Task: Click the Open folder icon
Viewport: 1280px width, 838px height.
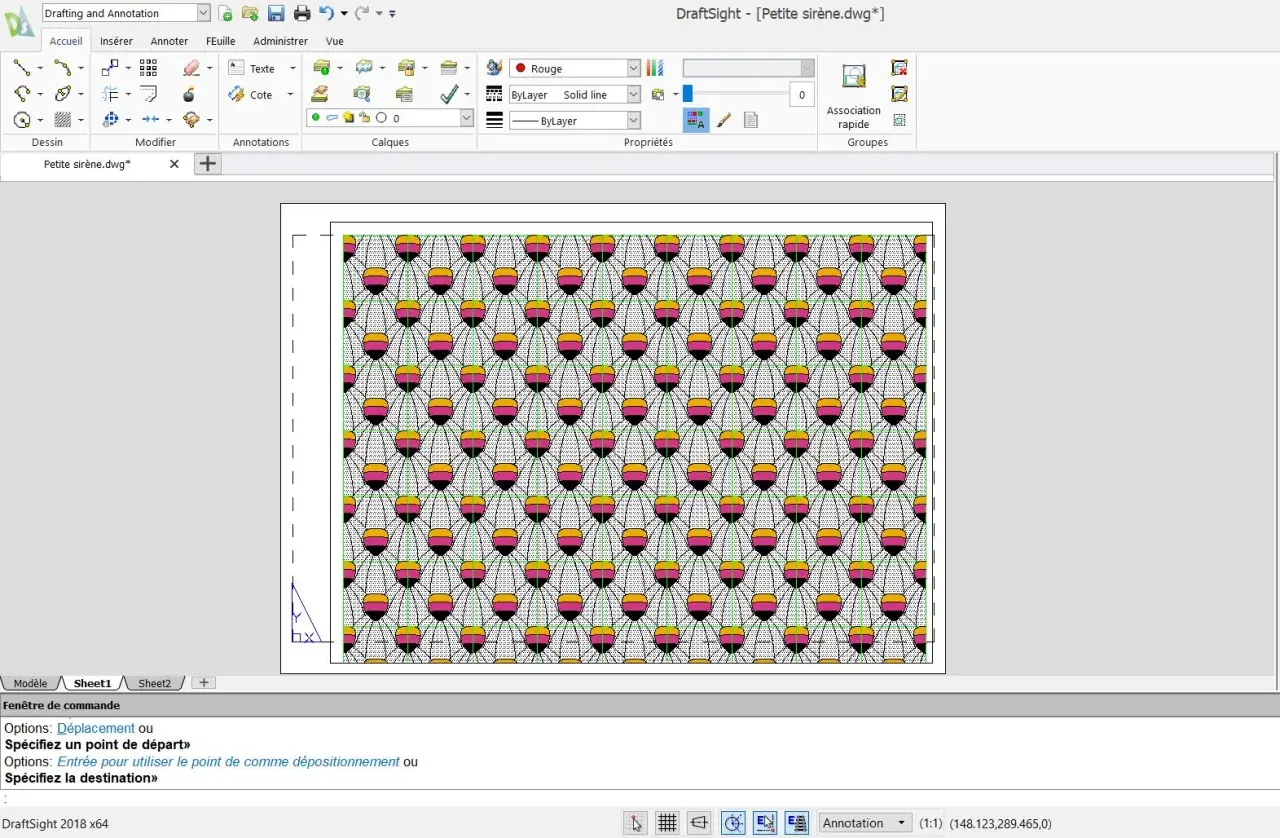Action: pos(250,13)
